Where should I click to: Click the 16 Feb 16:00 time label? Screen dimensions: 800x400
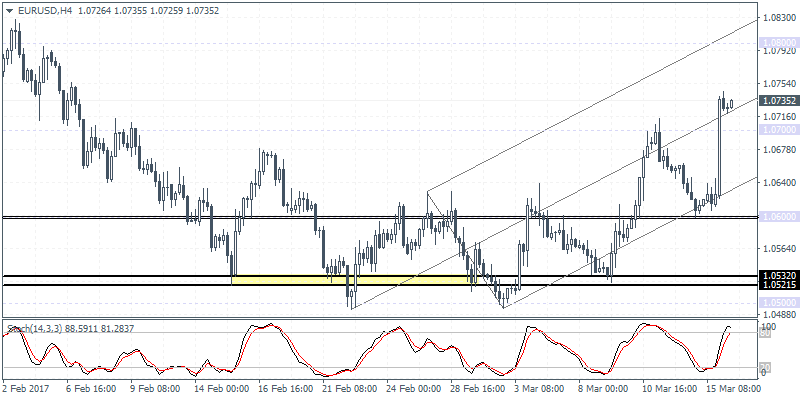(x=286, y=388)
